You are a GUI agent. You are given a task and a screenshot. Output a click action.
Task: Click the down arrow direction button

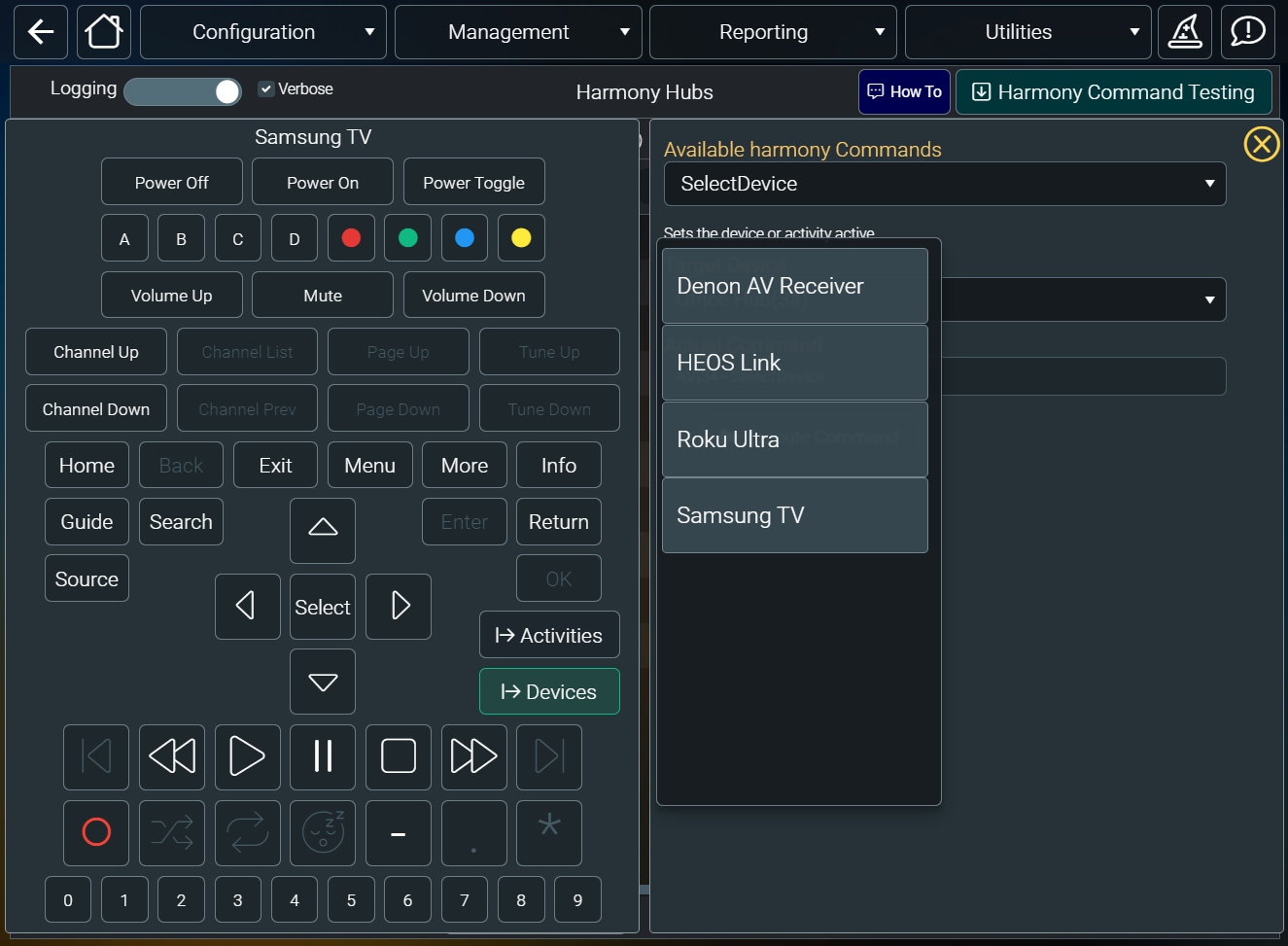pos(323,683)
